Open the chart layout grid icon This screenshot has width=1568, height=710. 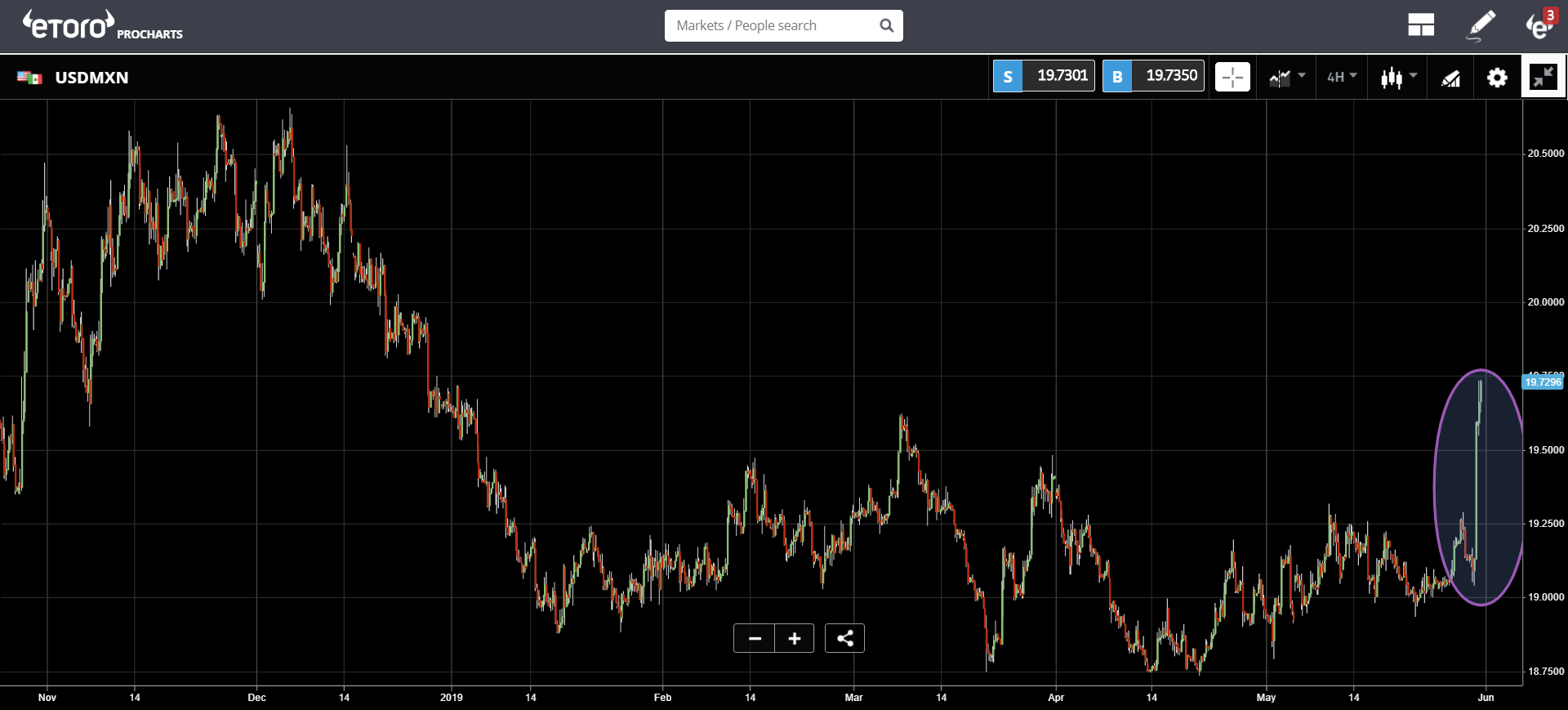click(x=1421, y=25)
